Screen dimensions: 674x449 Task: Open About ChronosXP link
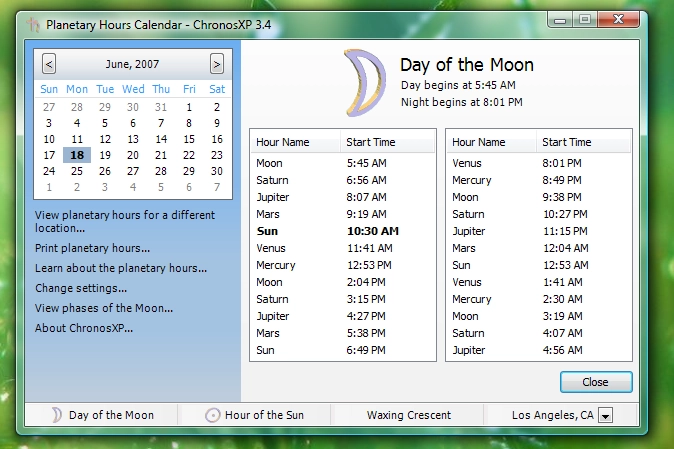pyautogui.click(x=84, y=328)
